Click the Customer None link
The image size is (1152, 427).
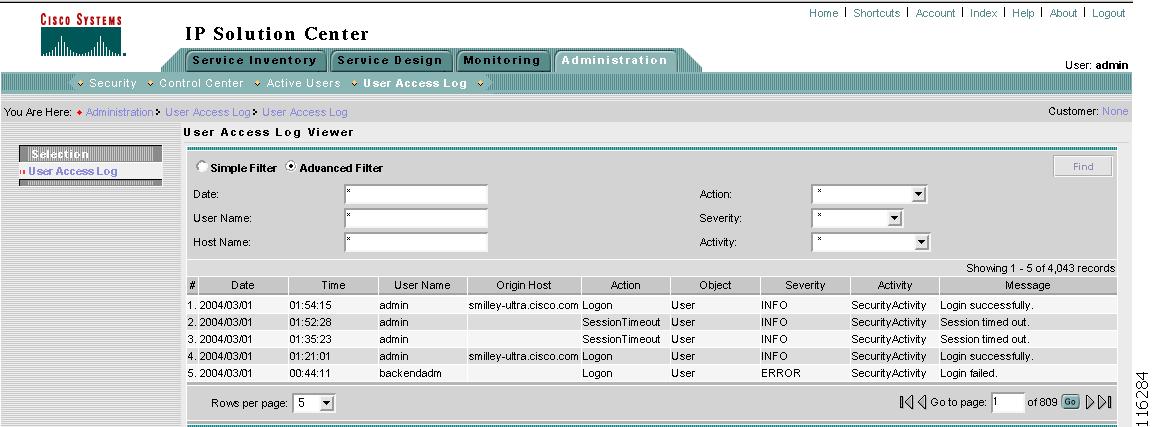coord(1115,112)
